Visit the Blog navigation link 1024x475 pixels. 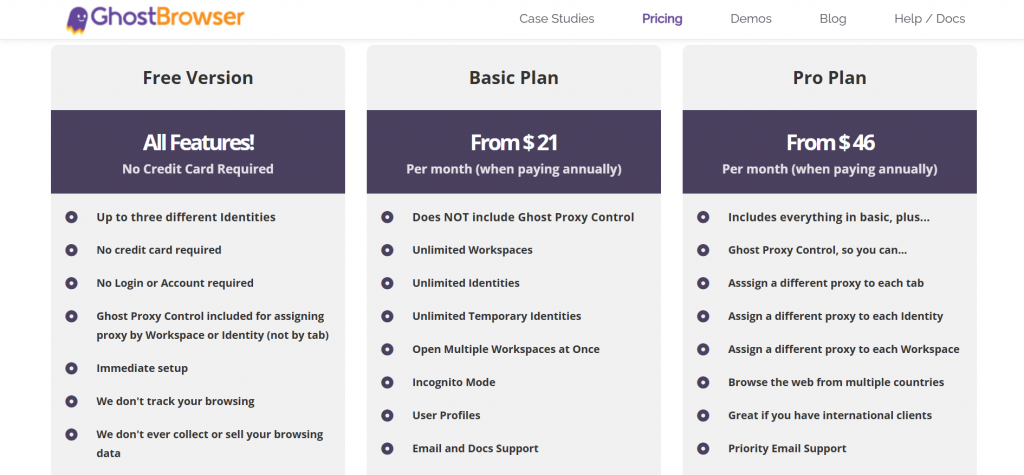(x=832, y=19)
